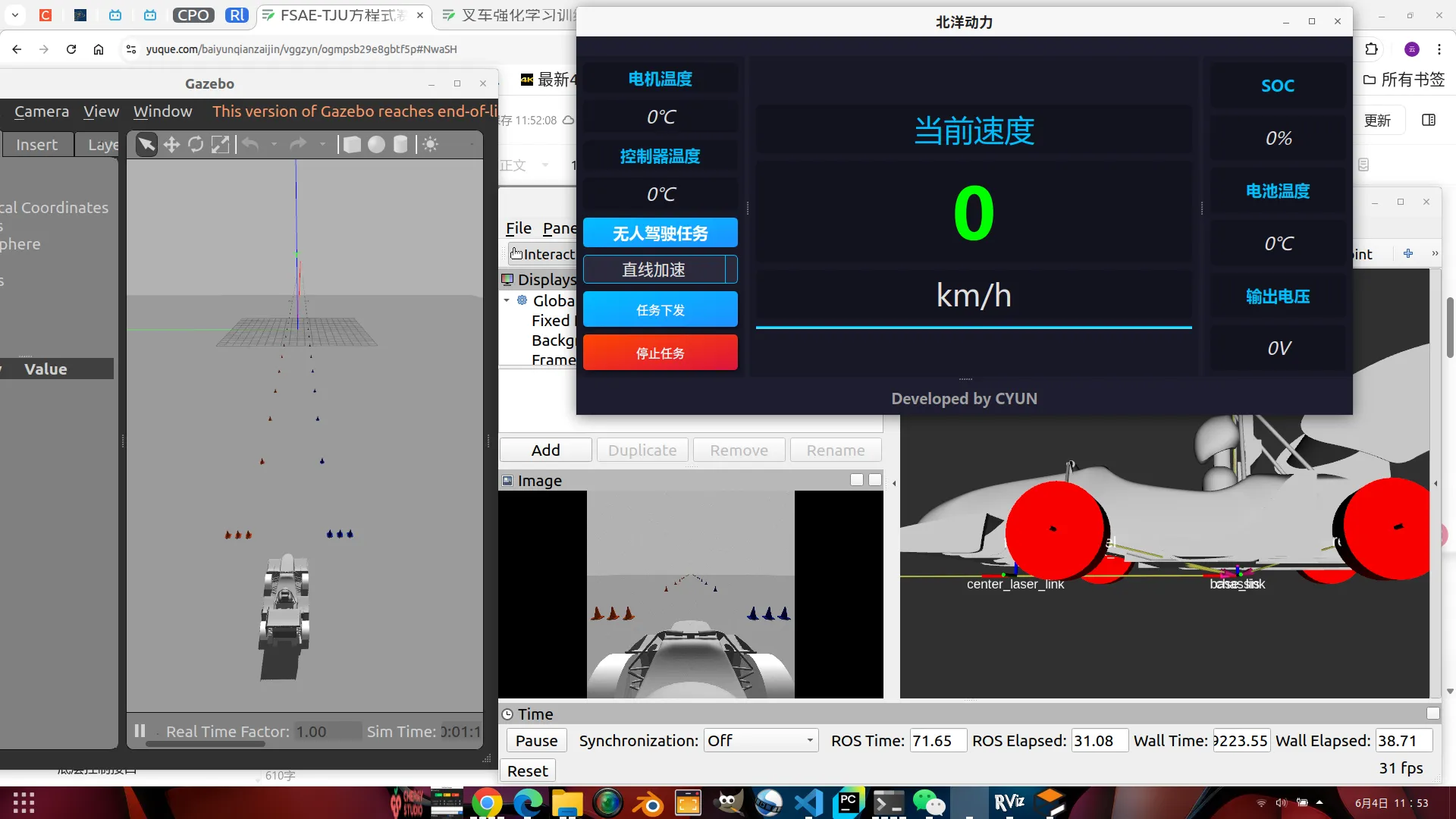Click the Add display button in RViz
Viewport: 1456px width, 819px height.
[x=545, y=450]
